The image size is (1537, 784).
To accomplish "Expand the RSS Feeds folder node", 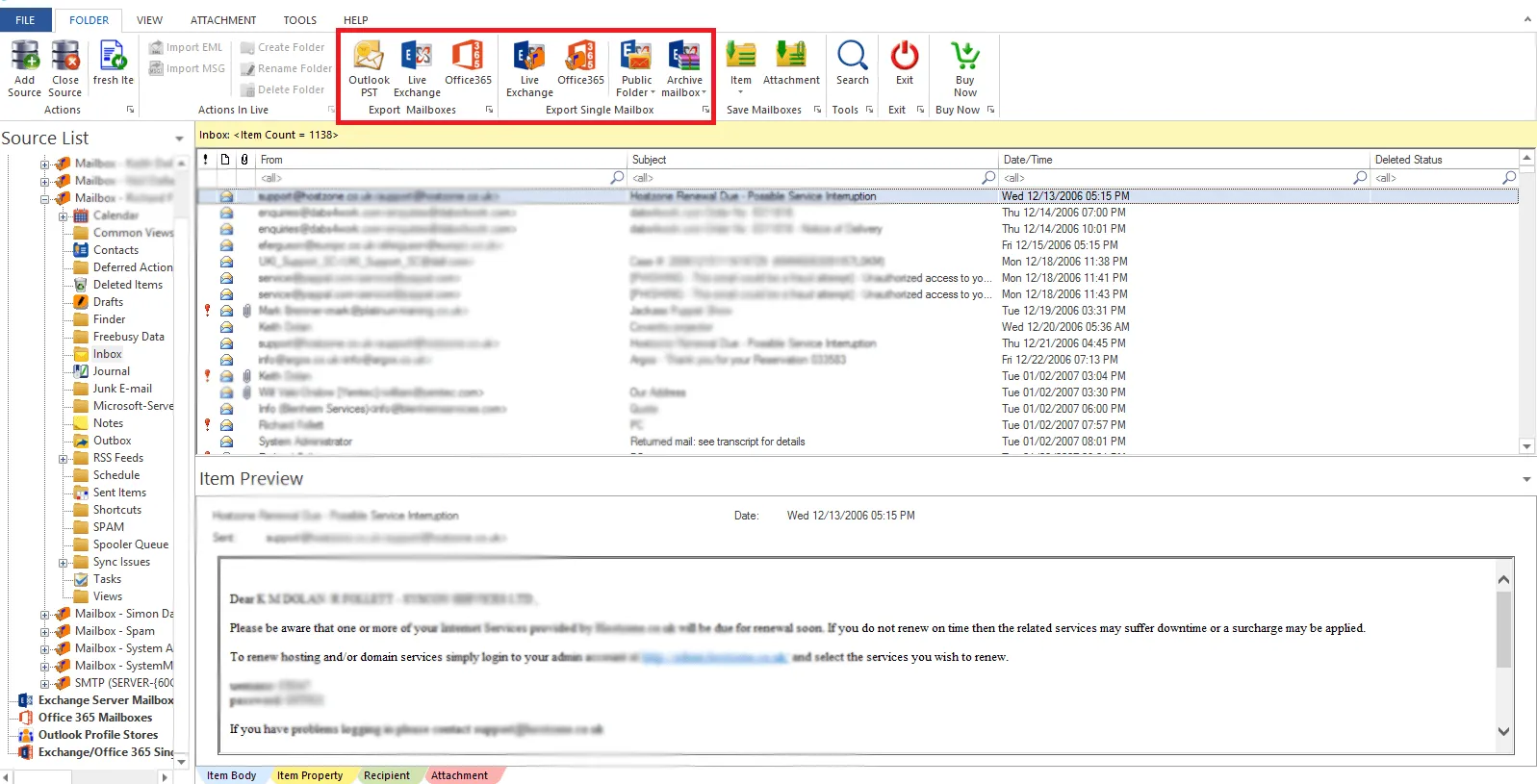I will pyautogui.click(x=63, y=458).
